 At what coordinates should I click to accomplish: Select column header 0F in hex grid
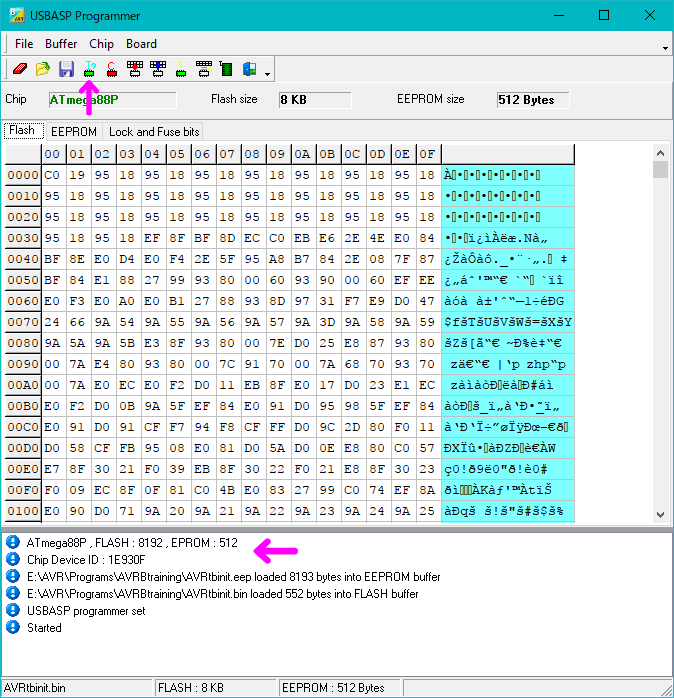point(427,154)
